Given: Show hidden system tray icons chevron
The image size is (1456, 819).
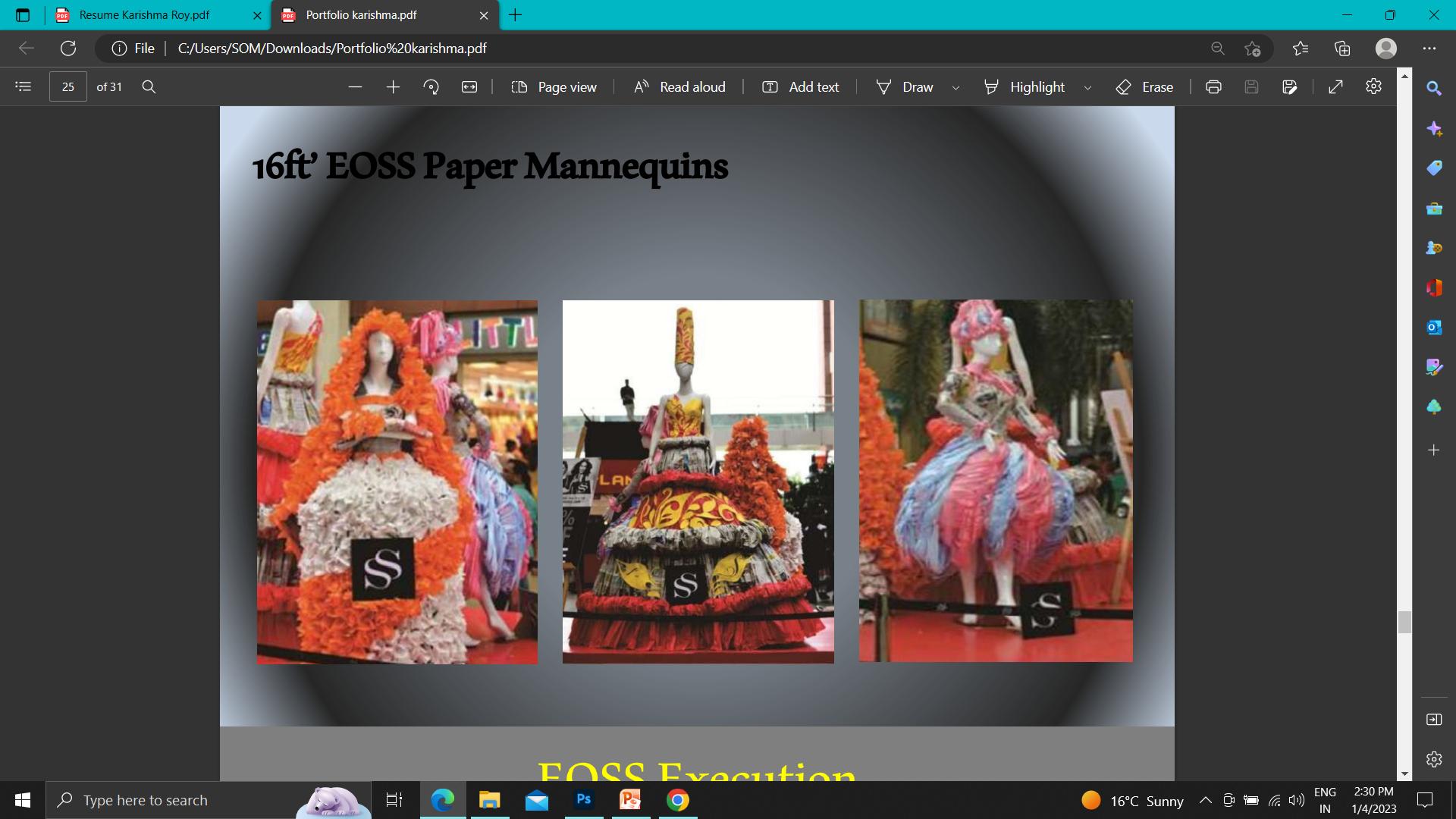Looking at the screenshot, I should (1204, 800).
